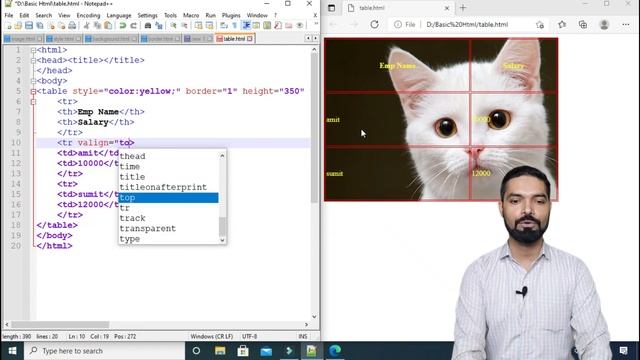Click the Zoom Out icon
The height and width of the screenshot is (360, 640).
coord(184,26)
